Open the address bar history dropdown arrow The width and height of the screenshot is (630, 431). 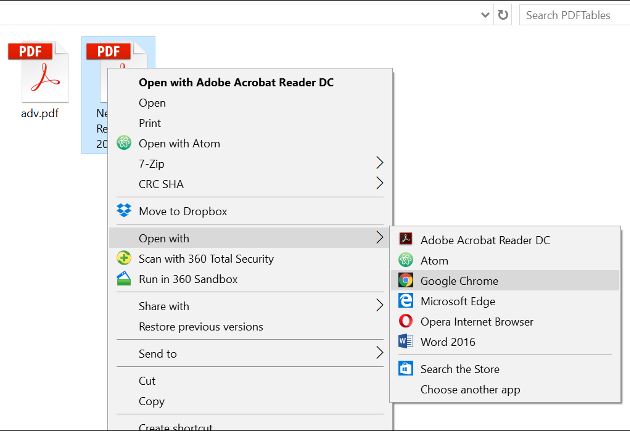[485, 15]
